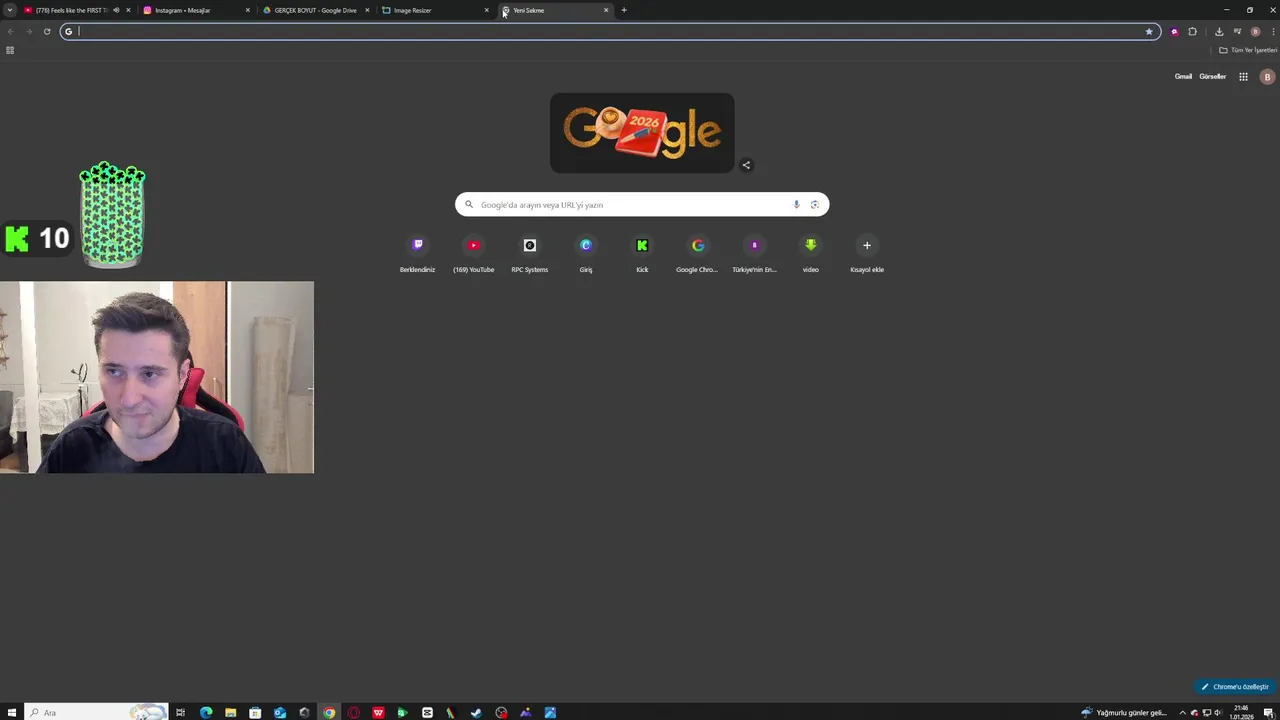Open a new tab with plus button
1280x720 pixels.
coord(624,10)
